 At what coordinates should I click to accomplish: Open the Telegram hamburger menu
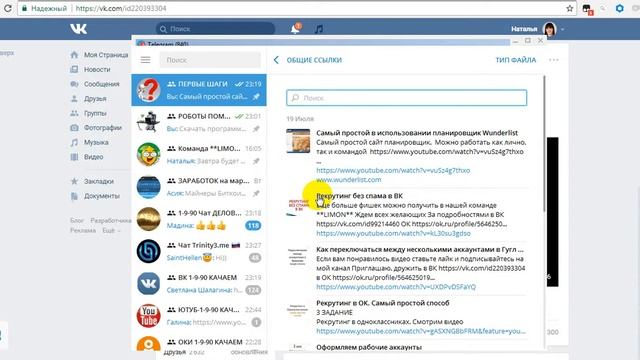pos(145,60)
